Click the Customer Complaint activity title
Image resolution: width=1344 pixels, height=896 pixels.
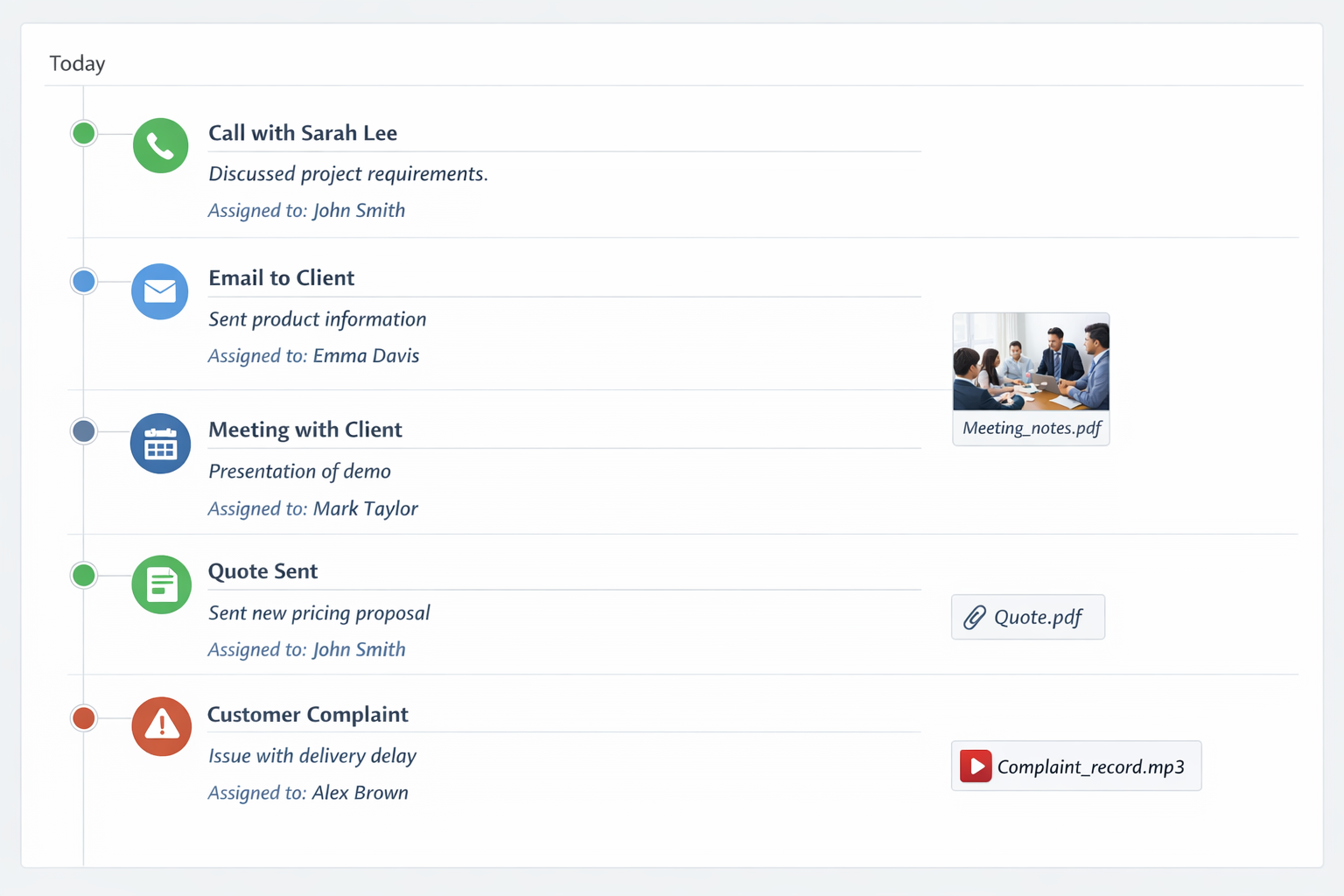308,715
